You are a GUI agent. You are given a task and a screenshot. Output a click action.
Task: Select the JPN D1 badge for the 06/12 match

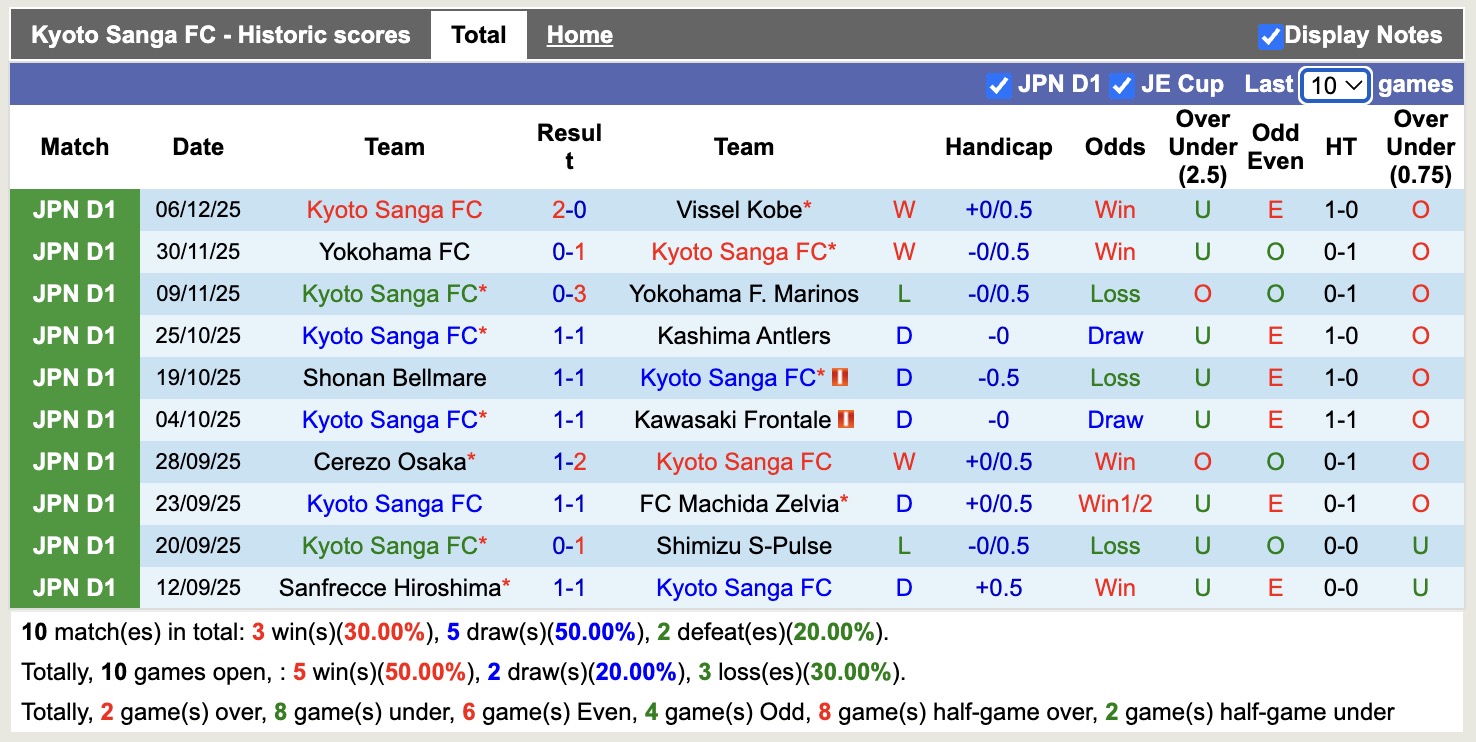74,209
